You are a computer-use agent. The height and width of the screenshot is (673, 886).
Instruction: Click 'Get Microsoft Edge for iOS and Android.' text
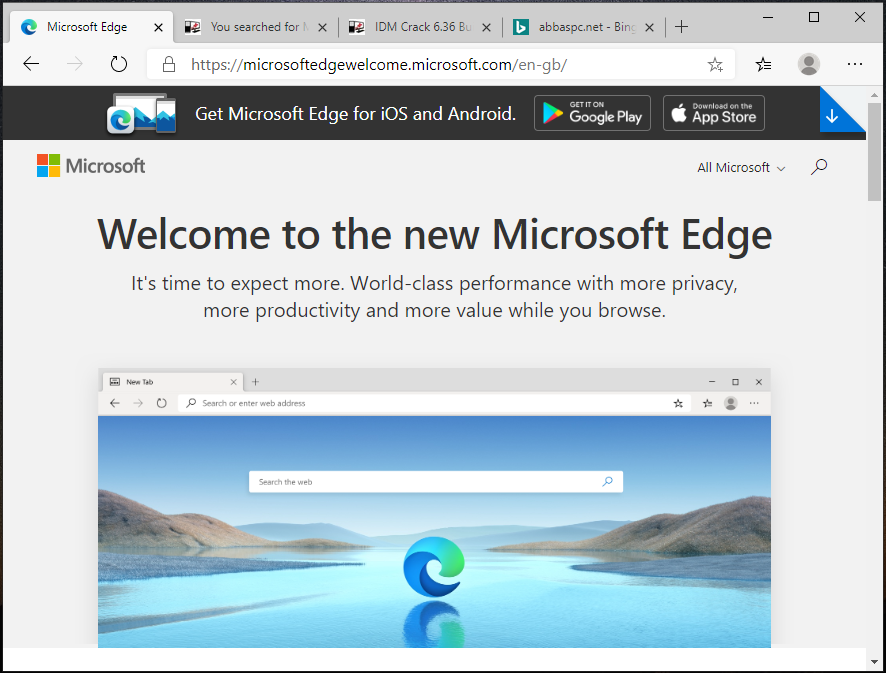point(355,114)
